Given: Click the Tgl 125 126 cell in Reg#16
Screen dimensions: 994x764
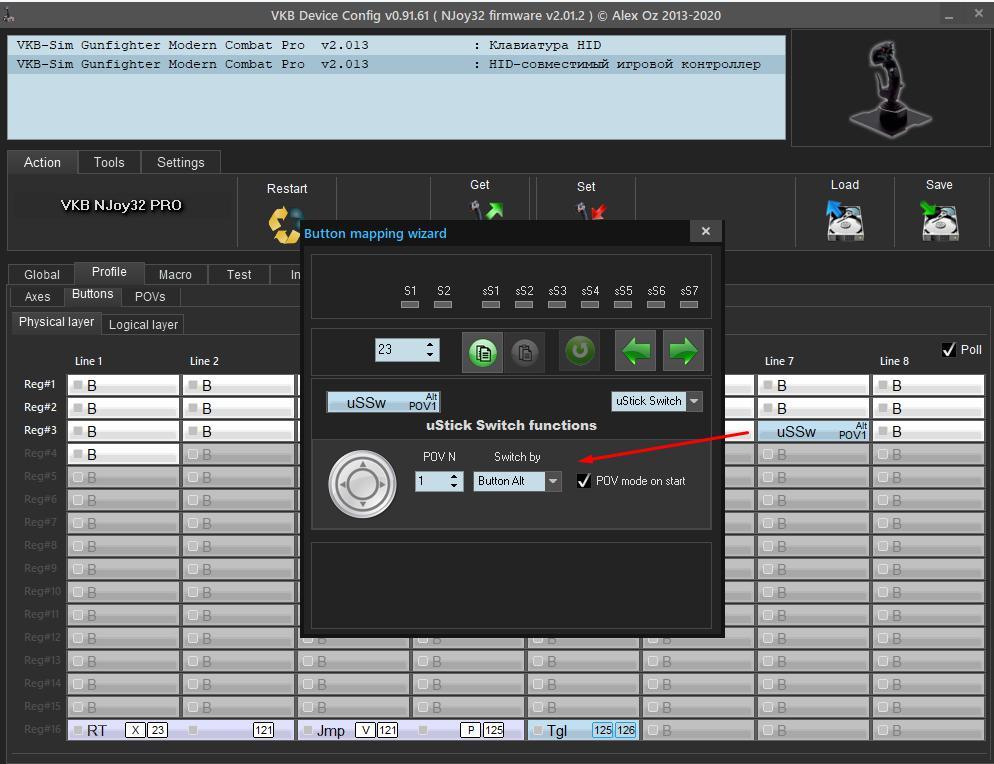Looking at the screenshot, I should coord(583,730).
